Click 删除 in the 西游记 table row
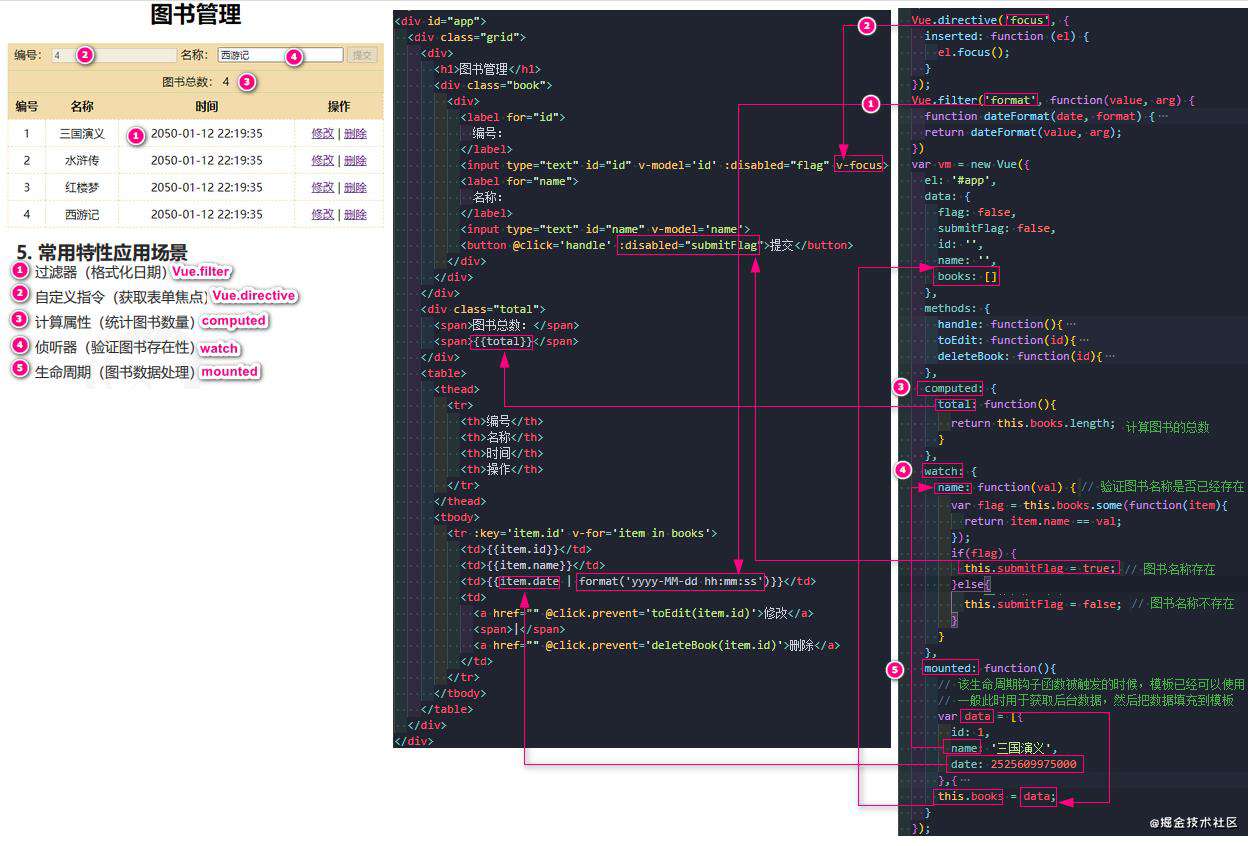Image resolution: width=1257 pixels, height=846 pixels. click(355, 214)
